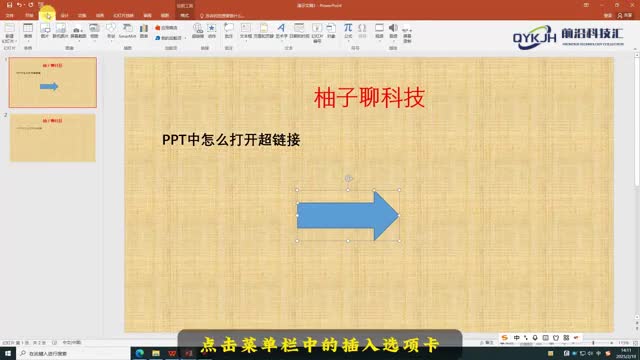
Task: Switch to the Review tab
Action: click(147, 16)
